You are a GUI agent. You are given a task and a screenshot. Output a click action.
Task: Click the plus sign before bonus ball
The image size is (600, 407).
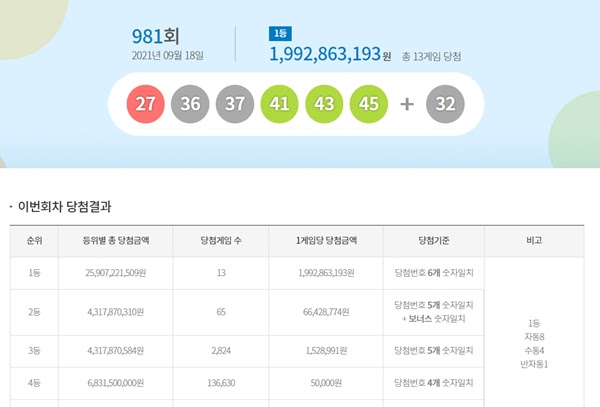click(x=407, y=104)
